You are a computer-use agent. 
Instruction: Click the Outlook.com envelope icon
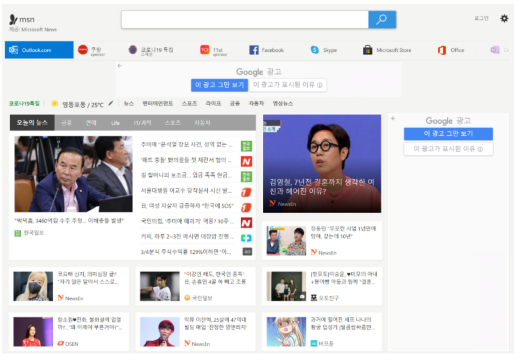(13, 50)
